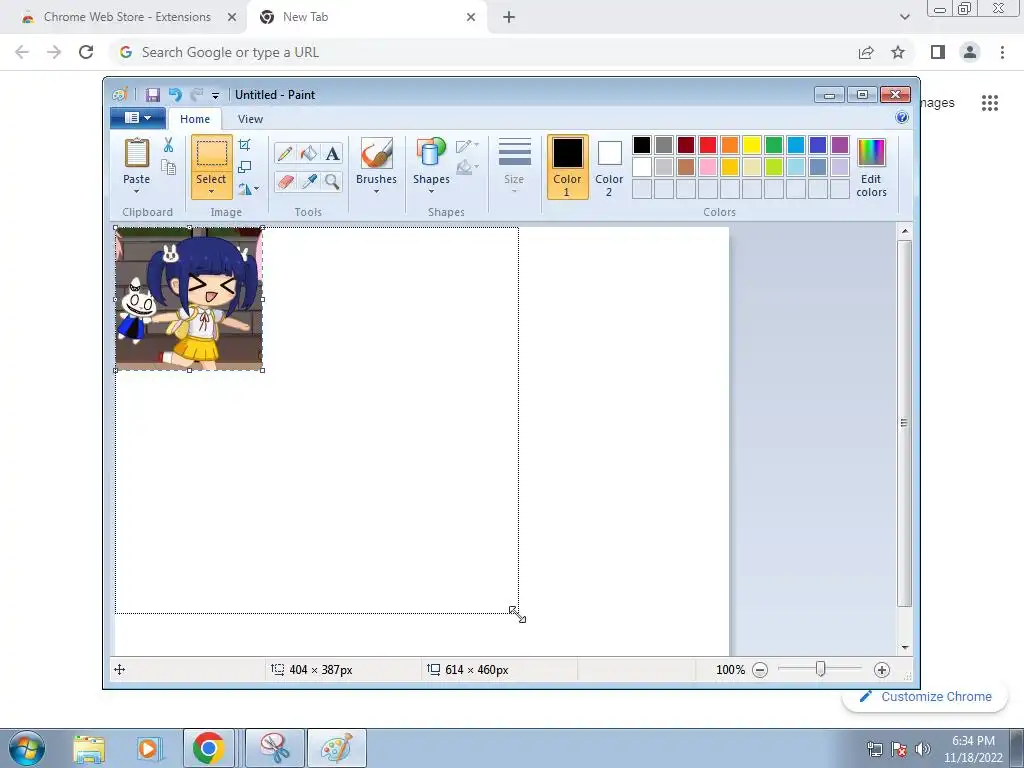1024x768 pixels.
Task: Pick the purple color swatch
Action: pyautogui.click(x=840, y=144)
